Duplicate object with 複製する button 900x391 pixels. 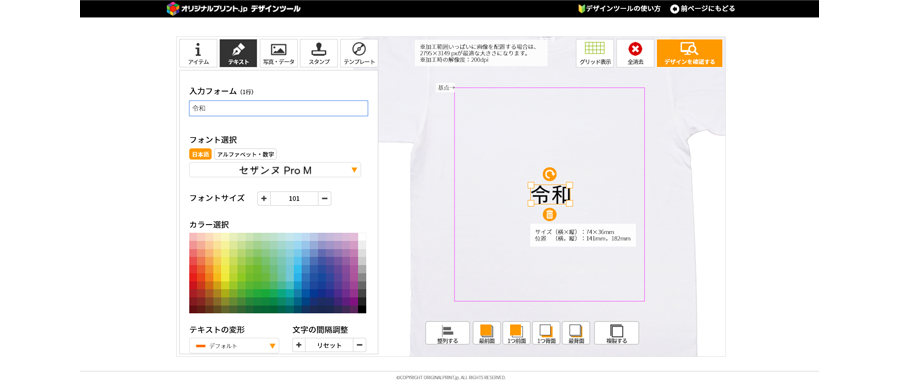tap(616, 333)
